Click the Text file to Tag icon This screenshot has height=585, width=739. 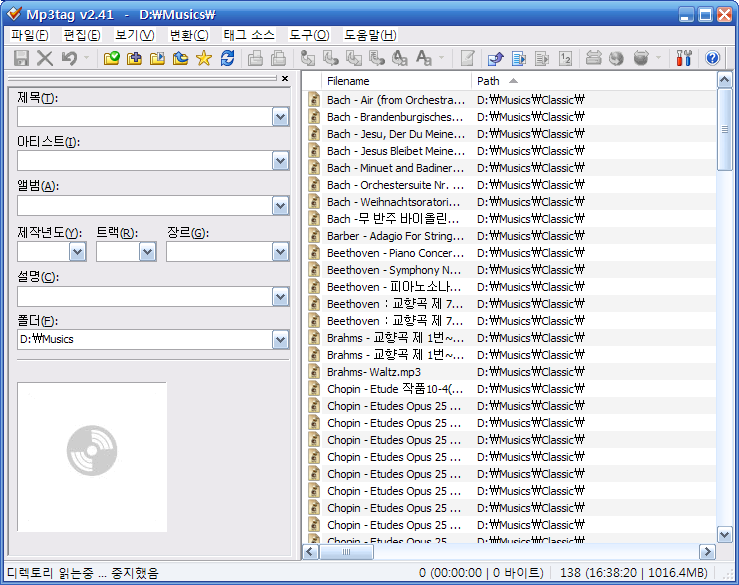[x=377, y=58]
